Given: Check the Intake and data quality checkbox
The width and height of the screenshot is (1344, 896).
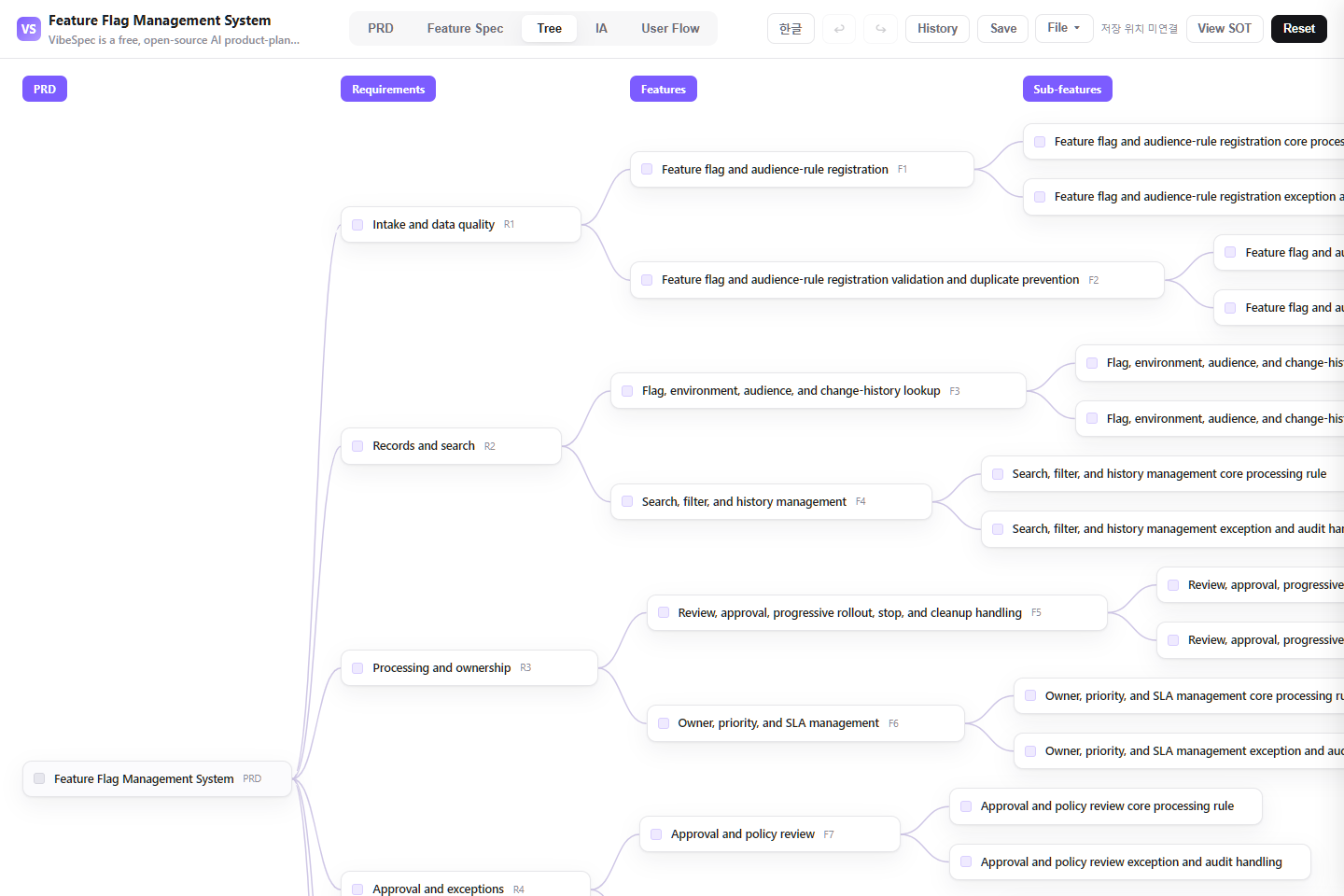Looking at the screenshot, I should coord(357,225).
